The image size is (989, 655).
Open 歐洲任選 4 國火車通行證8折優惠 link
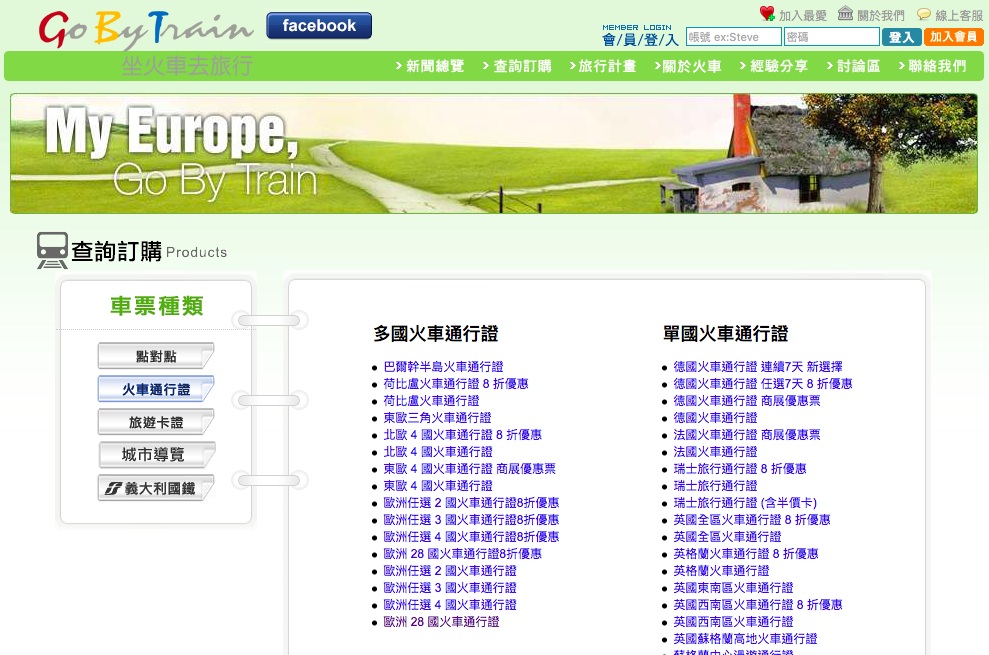(x=471, y=537)
